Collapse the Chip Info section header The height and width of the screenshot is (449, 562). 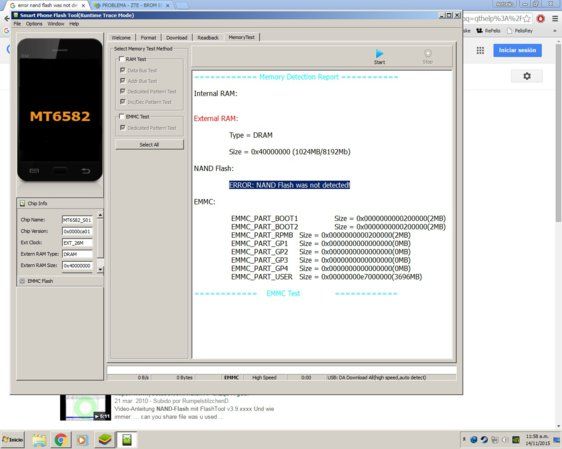click(x=60, y=204)
